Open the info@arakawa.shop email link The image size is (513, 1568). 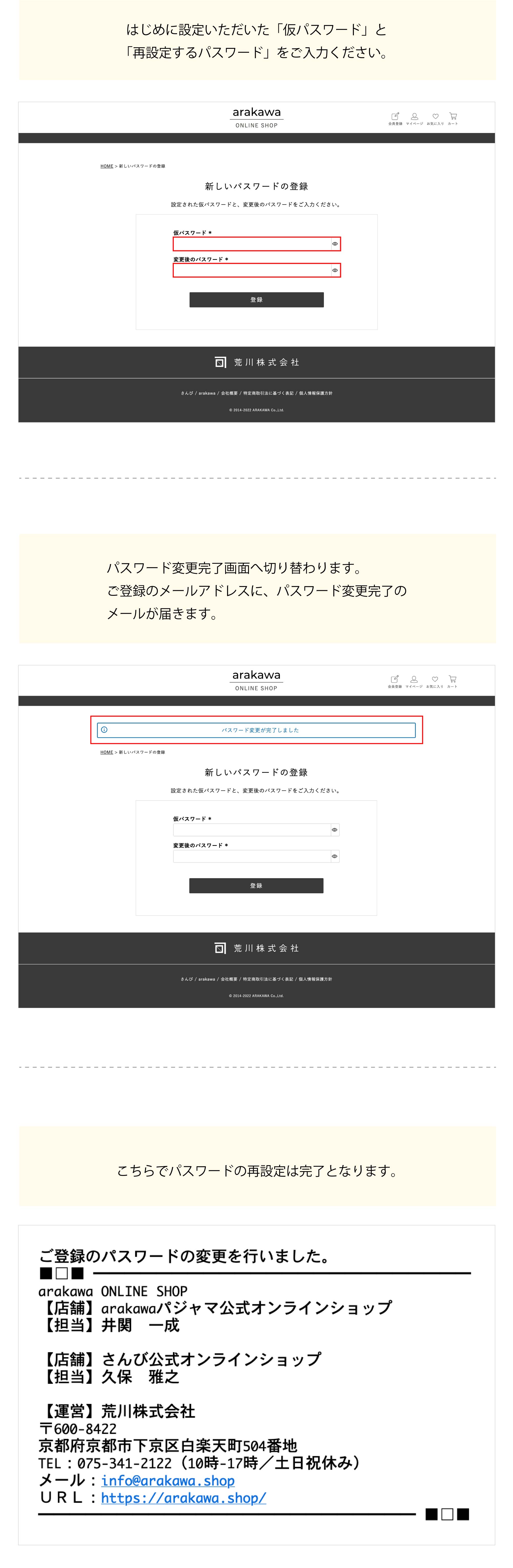click(x=167, y=1480)
